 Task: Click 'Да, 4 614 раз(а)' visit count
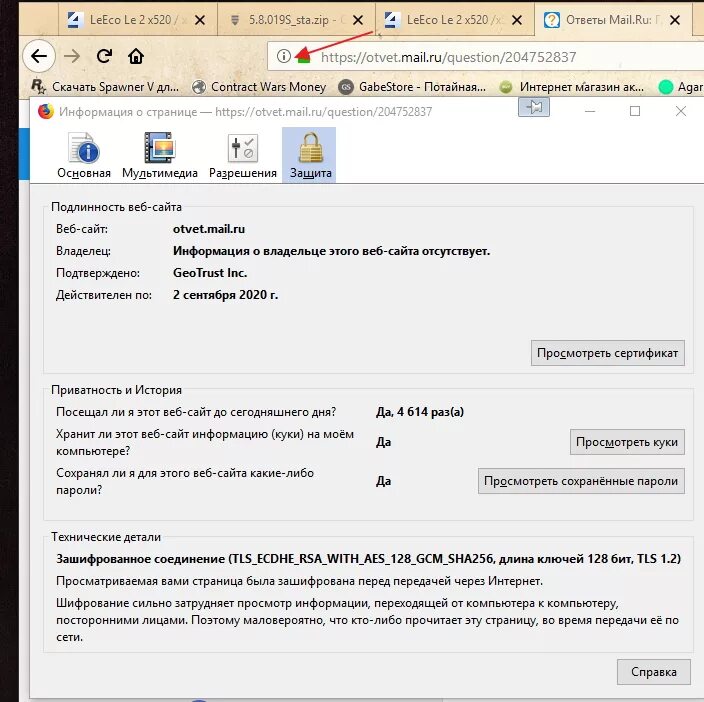click(420, 412)
